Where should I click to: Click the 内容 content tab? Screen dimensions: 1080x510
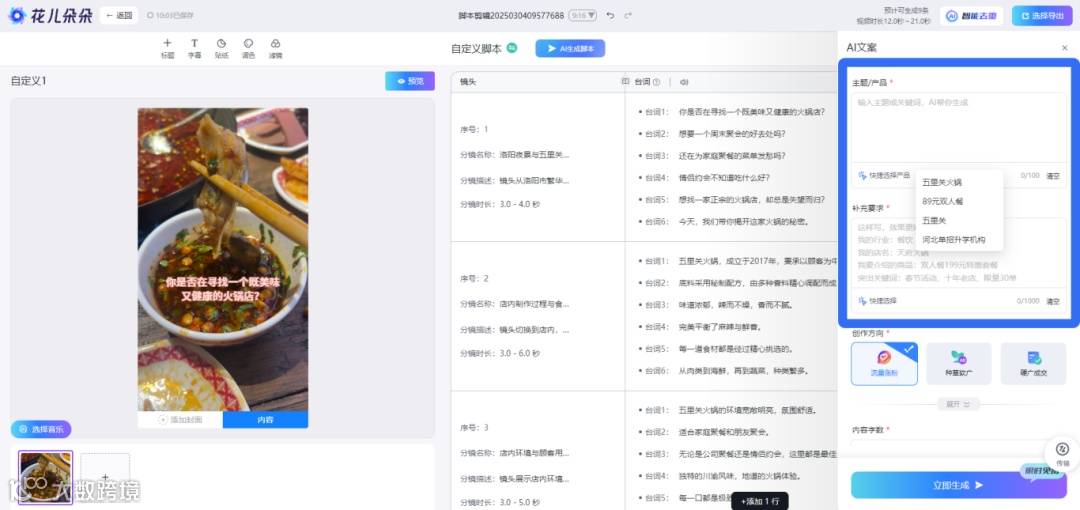(x=265, y=420)
